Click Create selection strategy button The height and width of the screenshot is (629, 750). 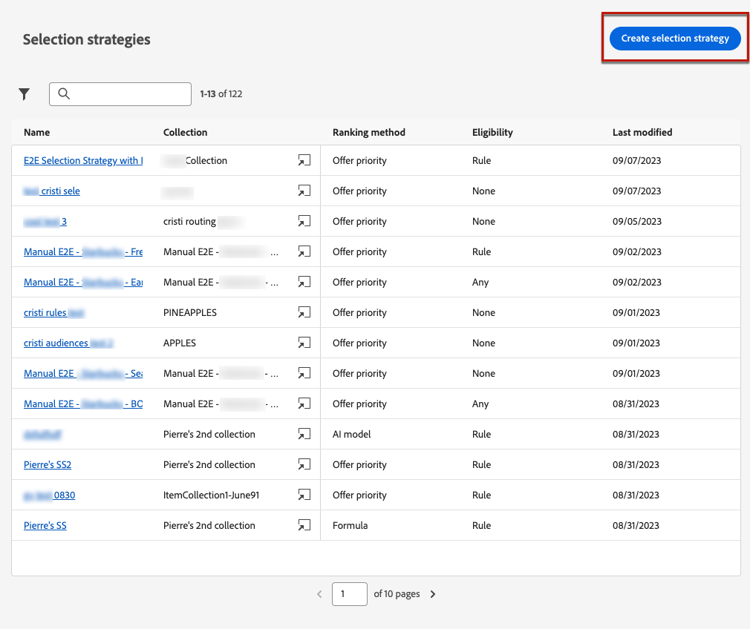[x=675, y=39]
